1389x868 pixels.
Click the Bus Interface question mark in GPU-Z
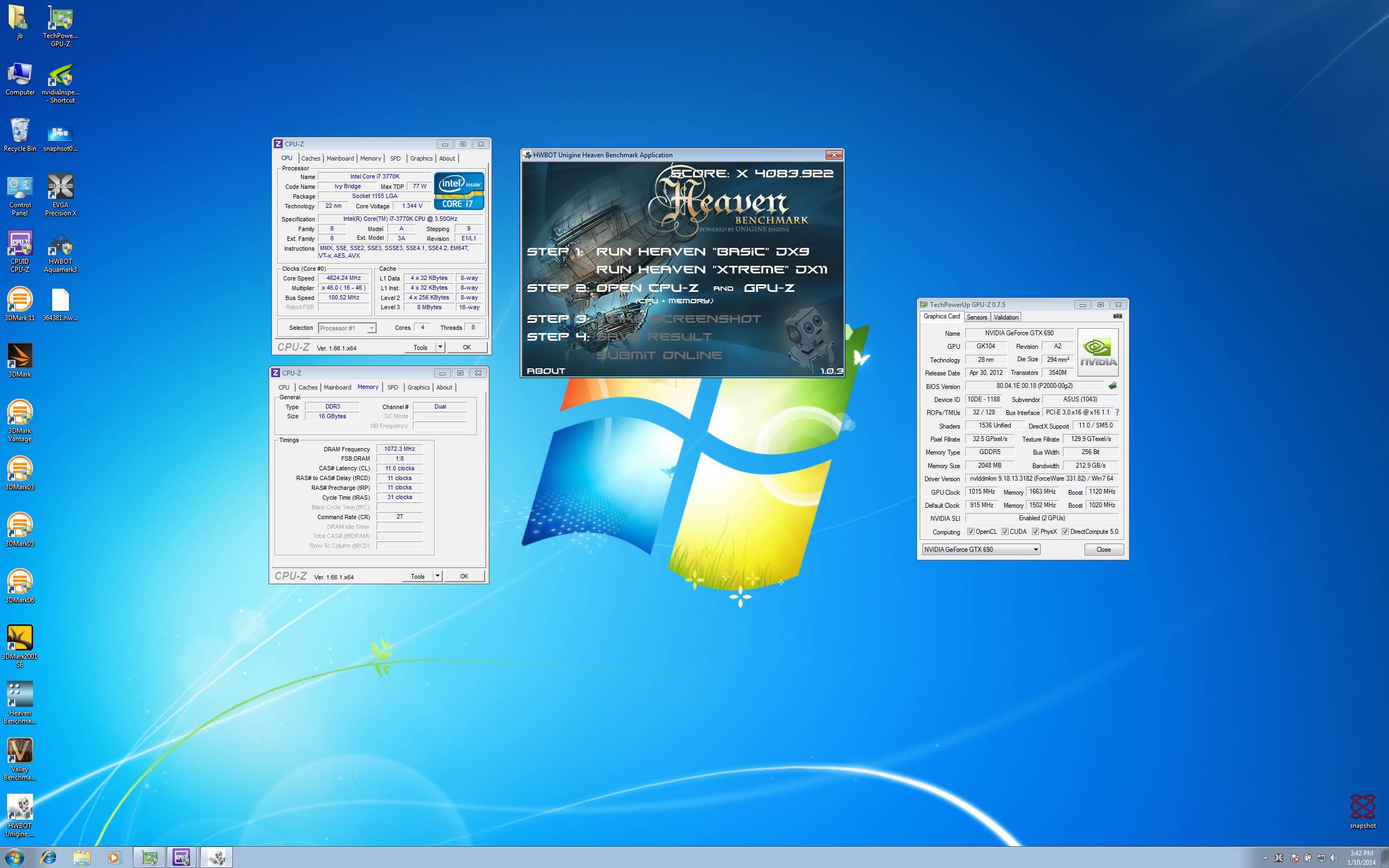click(x=1117, y=412)
